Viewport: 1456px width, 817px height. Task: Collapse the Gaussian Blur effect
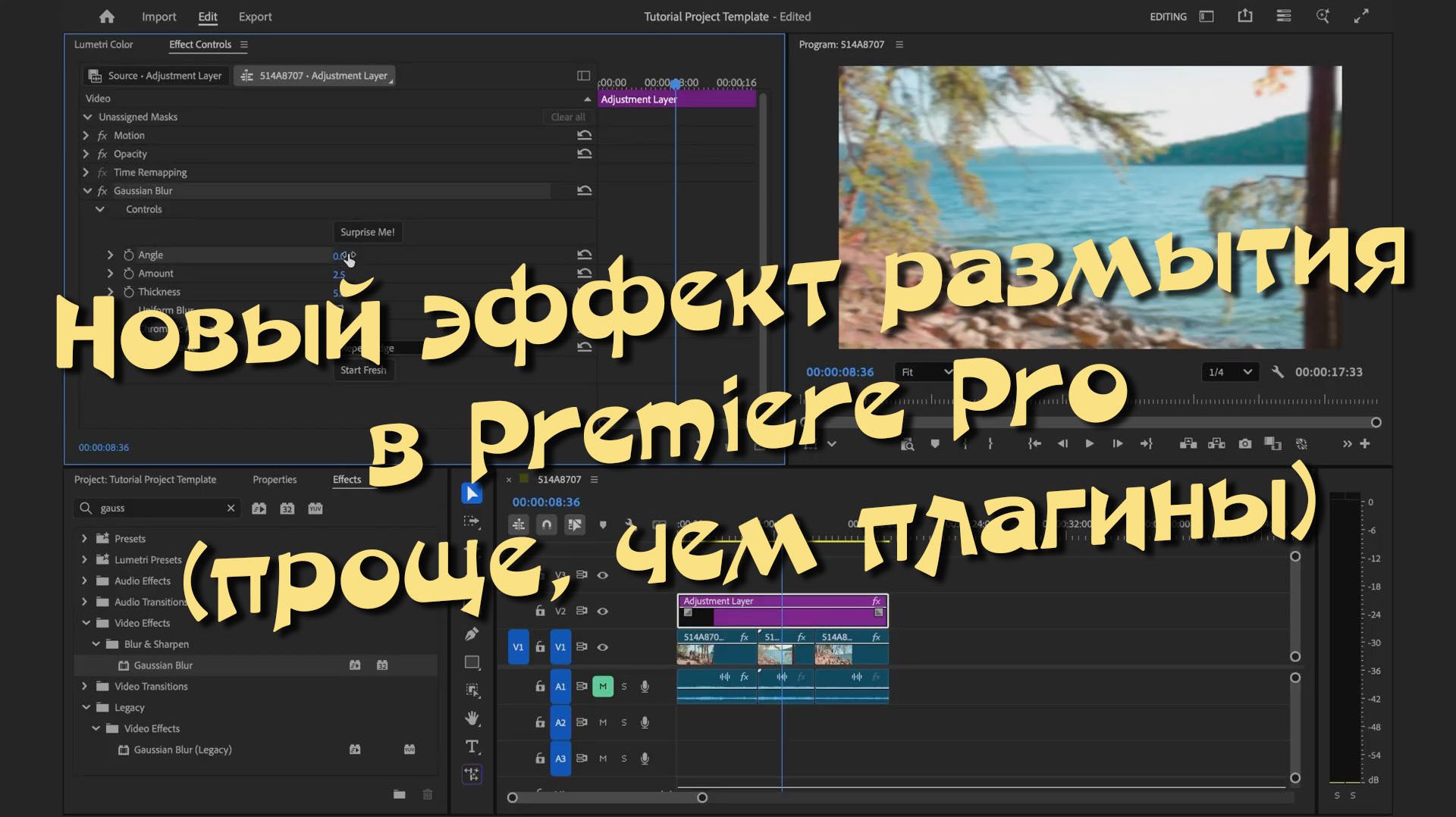click(87, 190)
